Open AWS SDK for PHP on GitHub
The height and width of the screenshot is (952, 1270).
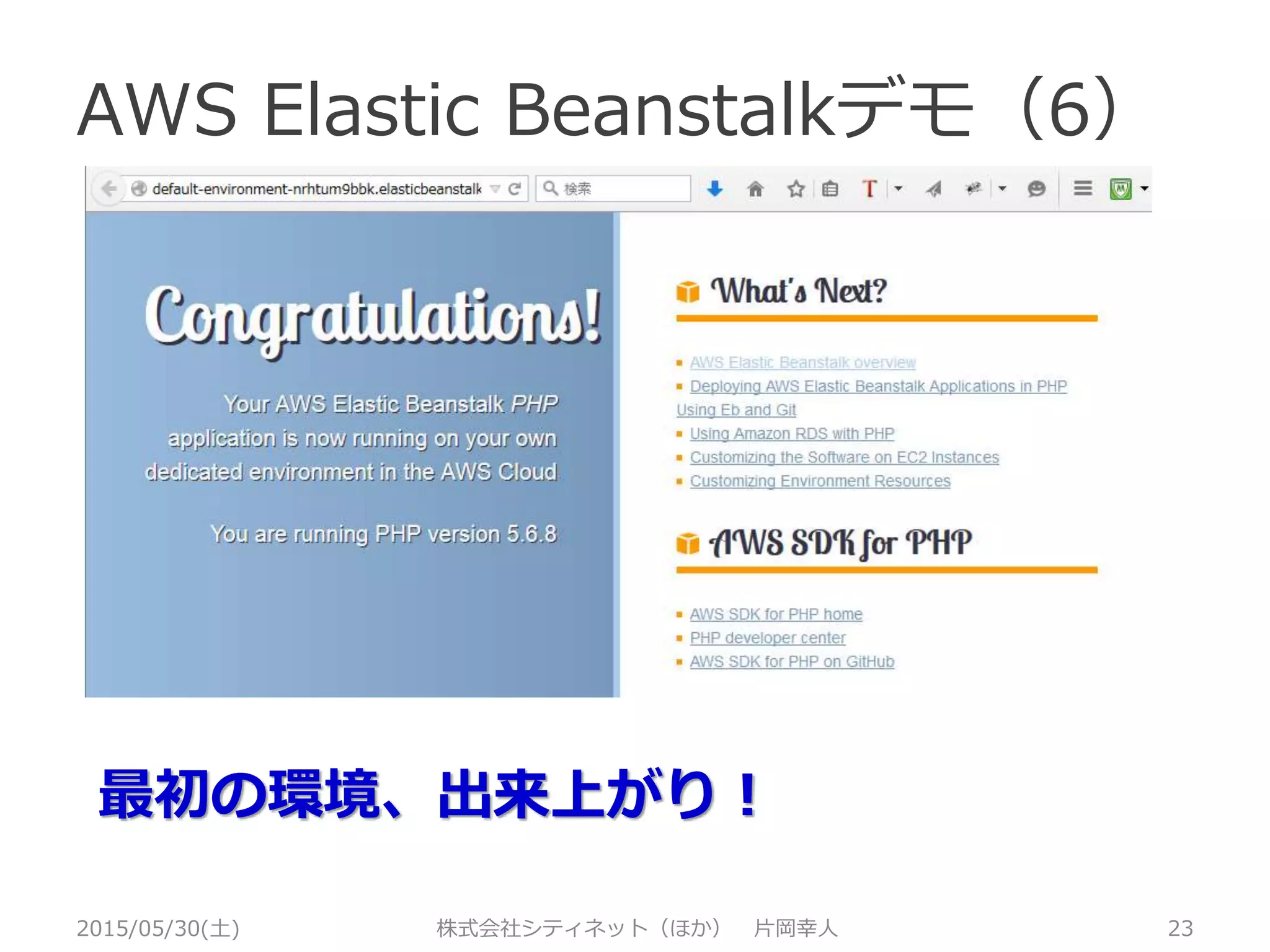pos(792,662)
